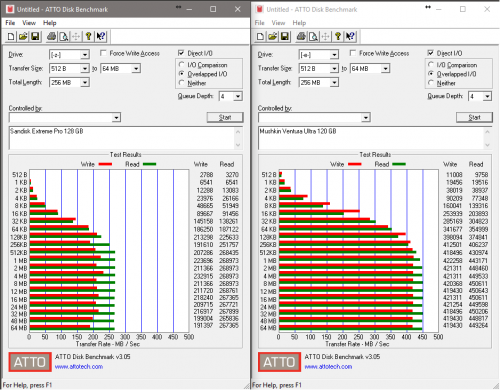Click Print icon in left ATTO window

click(x=51, y=36)
